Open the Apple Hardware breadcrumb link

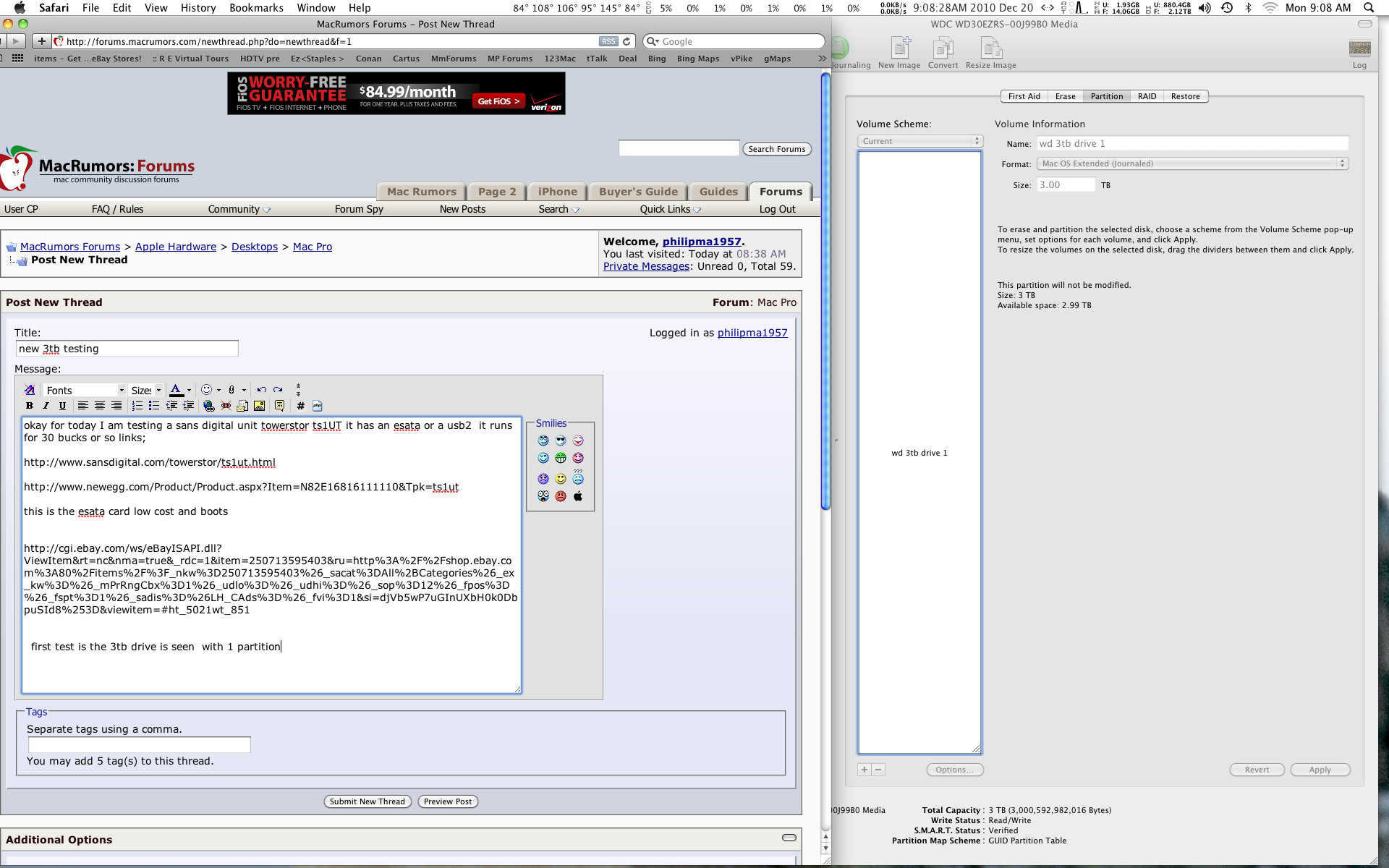pyautogui.click(x=176, y=247)
